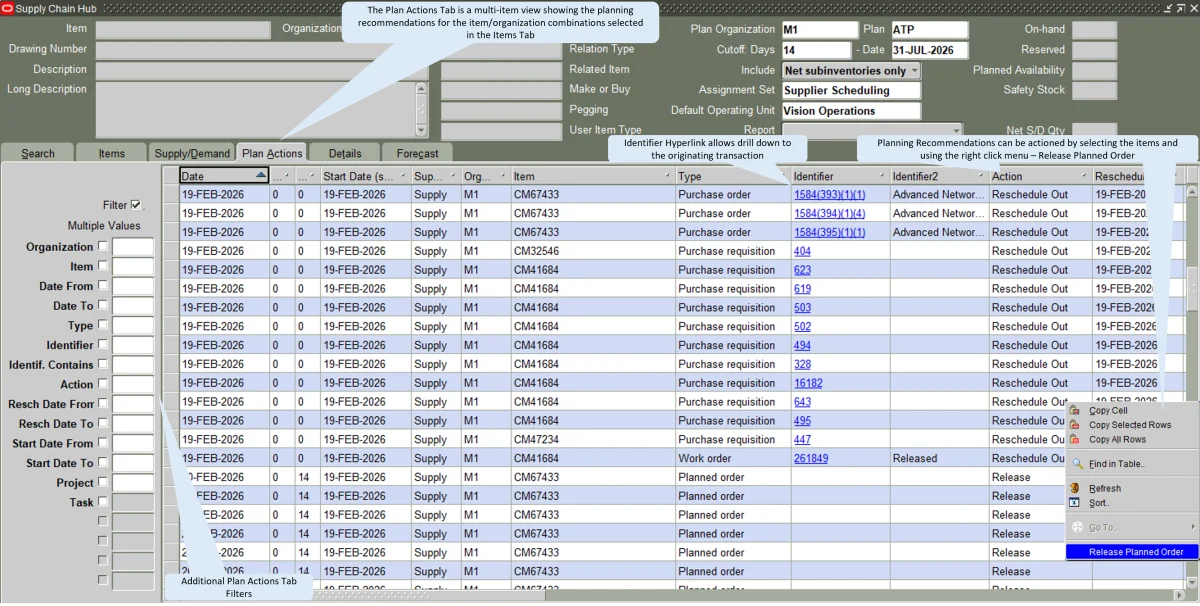Click the Default Operating Unit field

click(850, 111)
